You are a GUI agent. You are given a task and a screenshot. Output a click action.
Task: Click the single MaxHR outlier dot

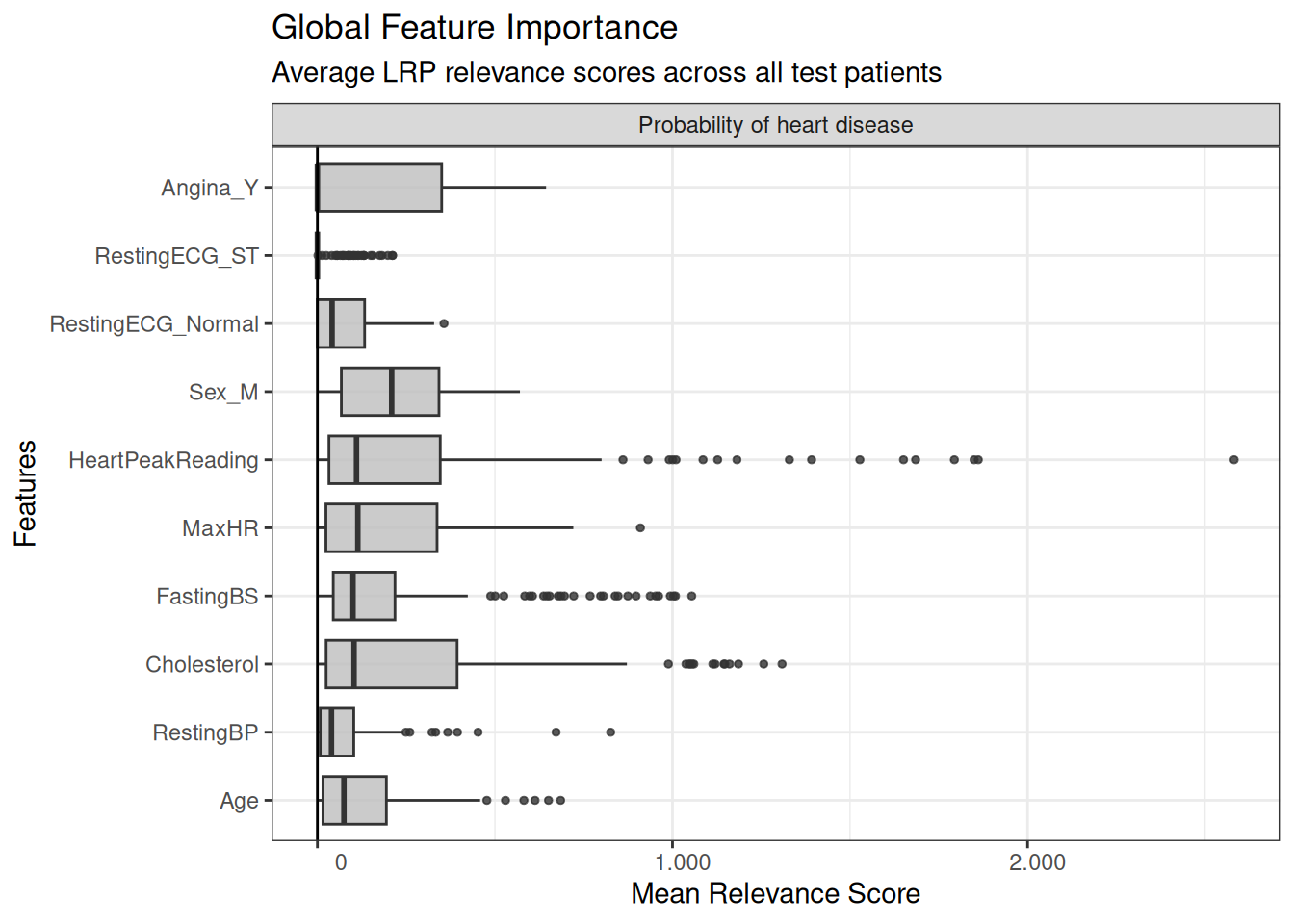(640, 528)
